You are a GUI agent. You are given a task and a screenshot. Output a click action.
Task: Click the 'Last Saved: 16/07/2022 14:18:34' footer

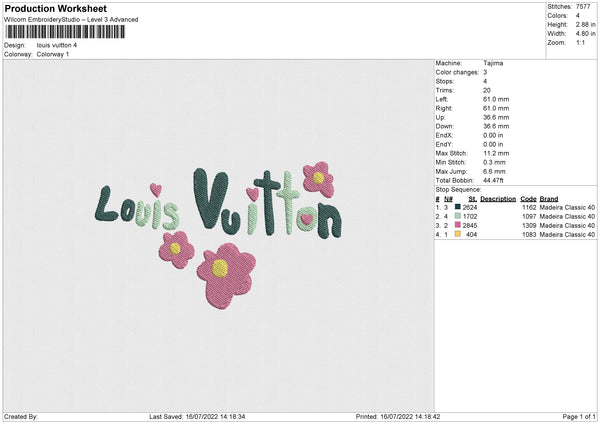(x=197, y=417)
